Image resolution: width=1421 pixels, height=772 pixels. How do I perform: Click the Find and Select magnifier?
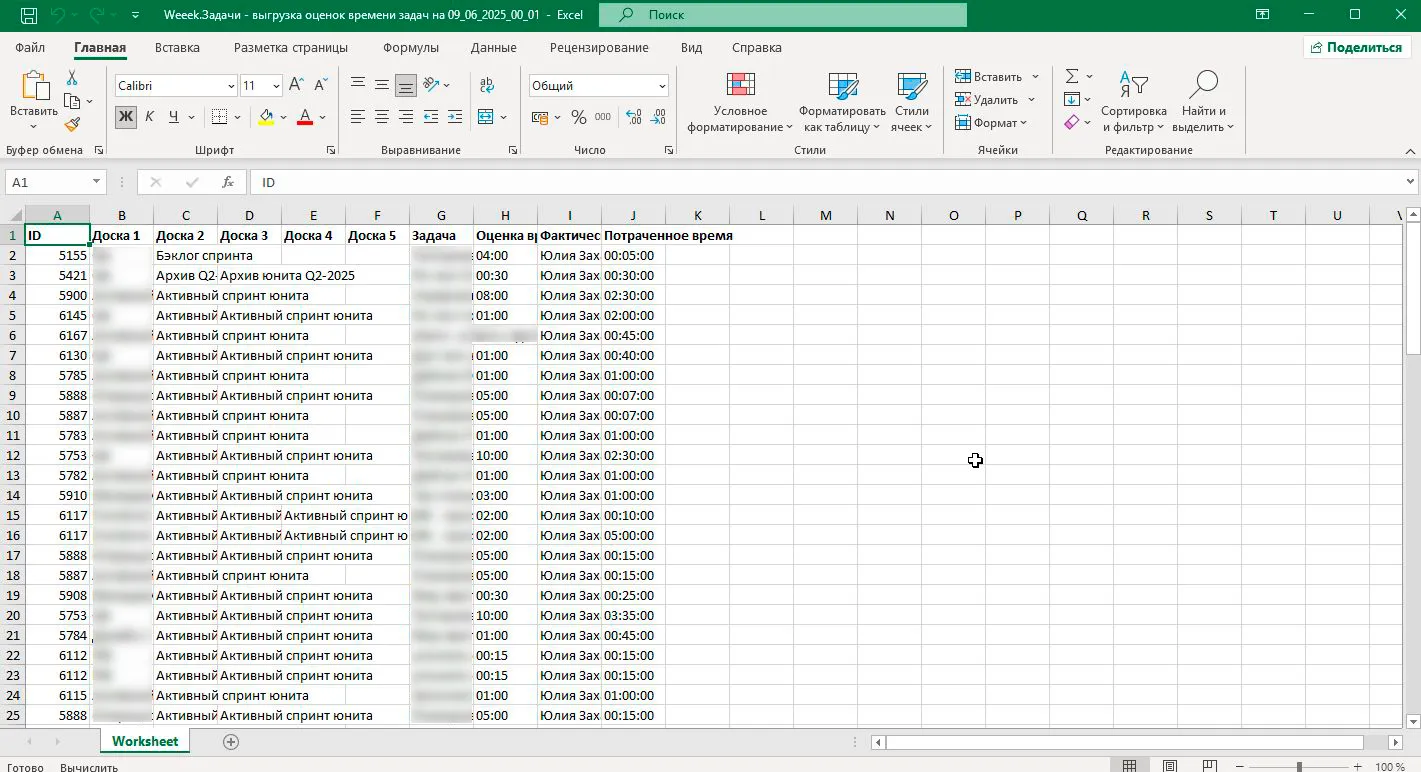(1203, 86)
